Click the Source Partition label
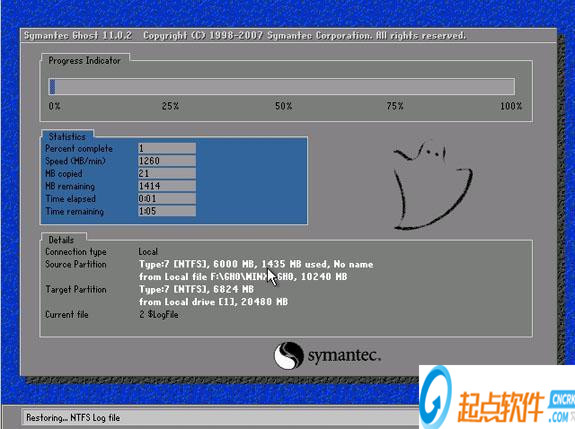The height and width of the screenshot is (429, 575). (76, 264)
